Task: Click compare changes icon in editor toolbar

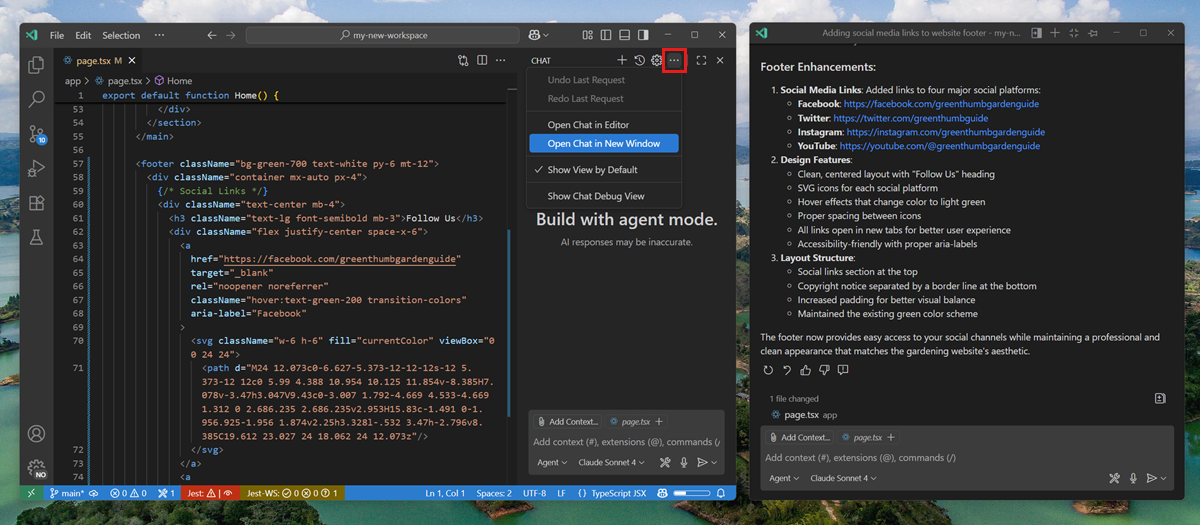Action: click(x=464, y=60)
